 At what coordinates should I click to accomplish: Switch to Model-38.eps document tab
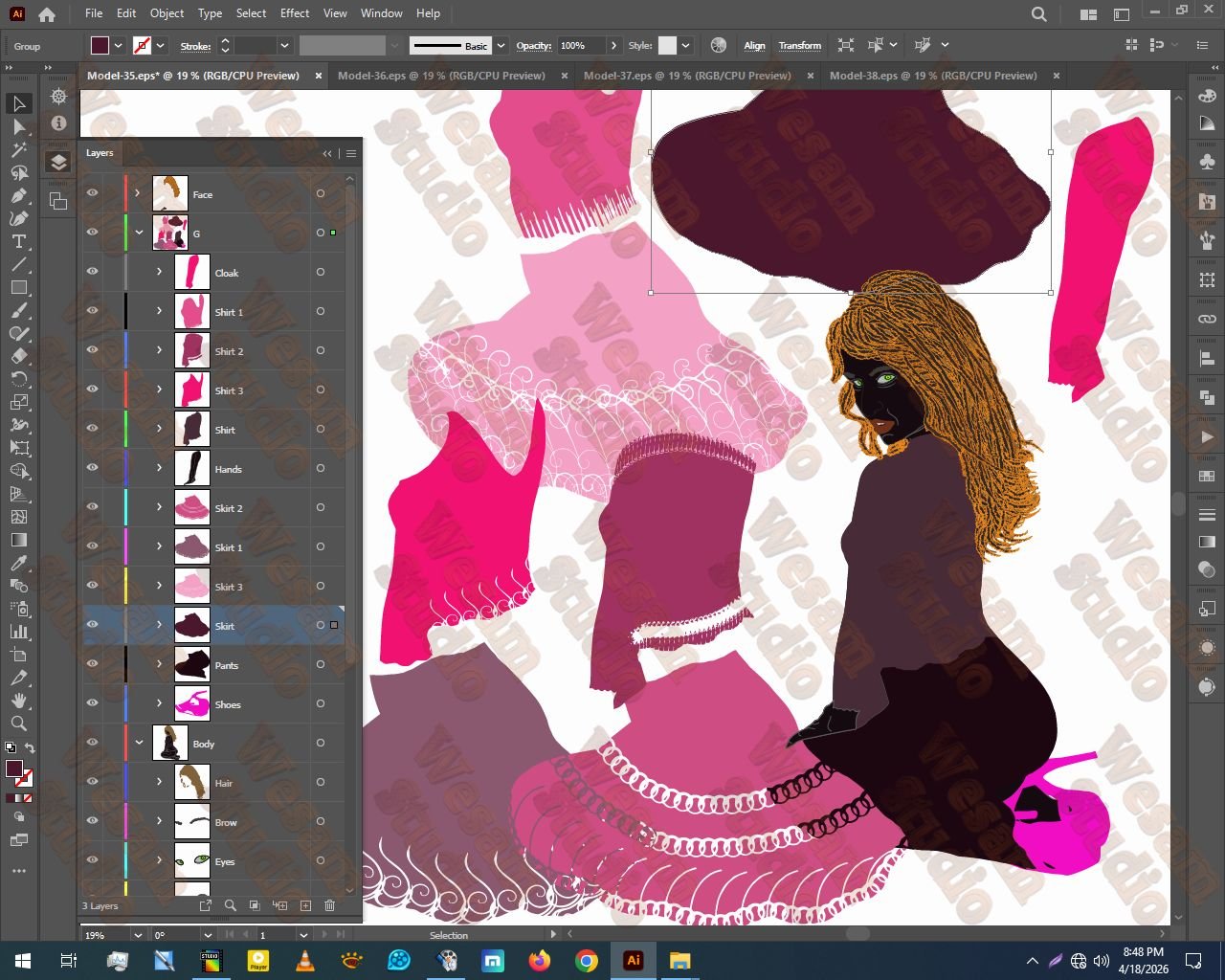pos(933,76)
